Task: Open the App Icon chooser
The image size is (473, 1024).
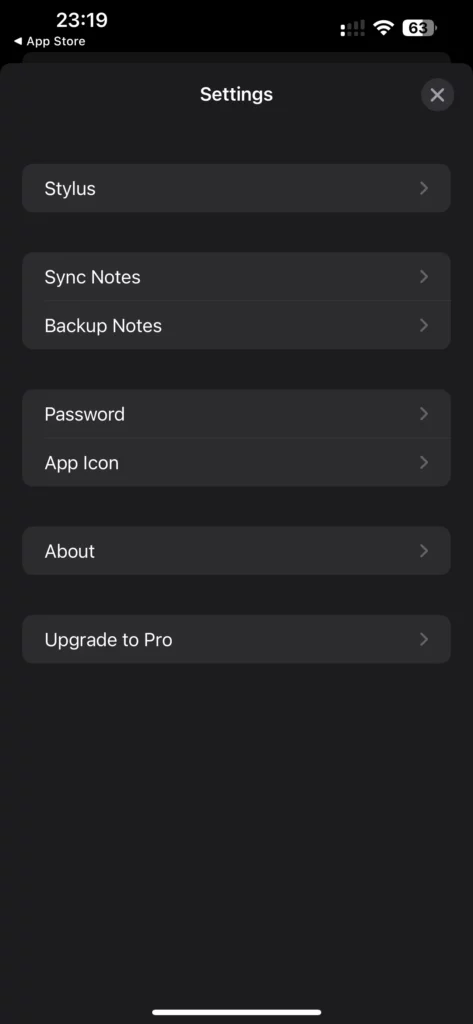Action: (x=236, y=462)
